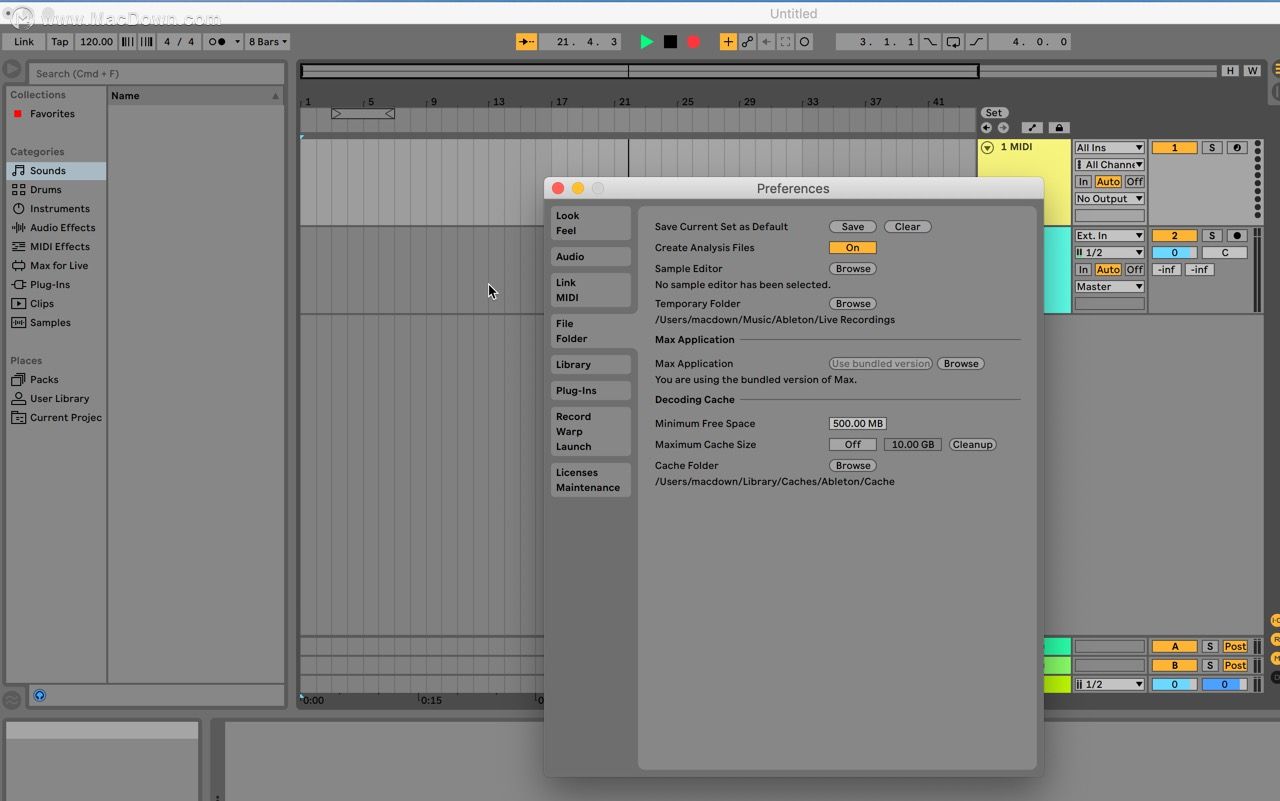This screenshot has height=801, width=1280.
Task: Solo track 1 with the S button
Action: point(1211,148)
